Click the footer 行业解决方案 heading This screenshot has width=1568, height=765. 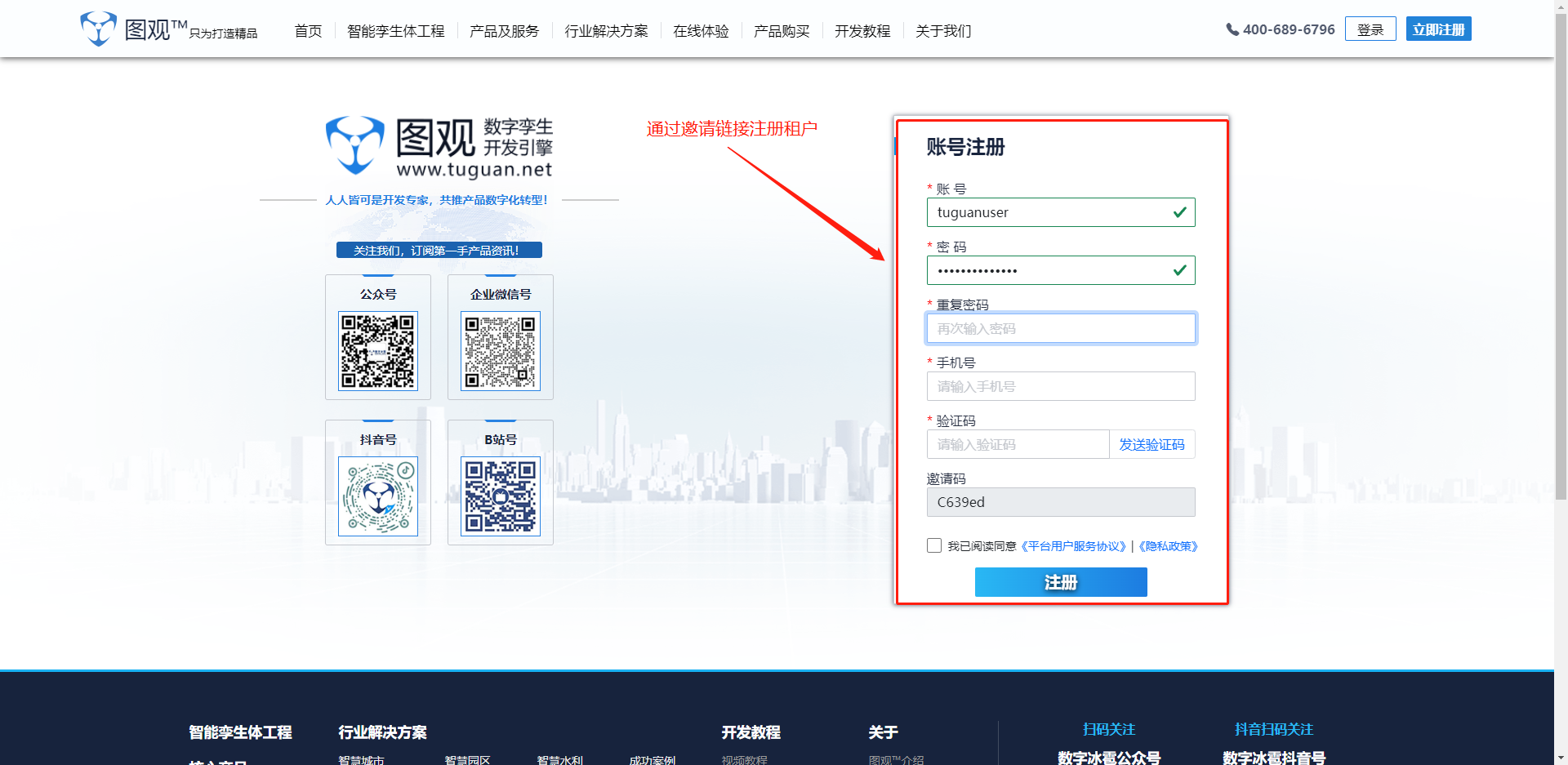[x=382, y=732]
